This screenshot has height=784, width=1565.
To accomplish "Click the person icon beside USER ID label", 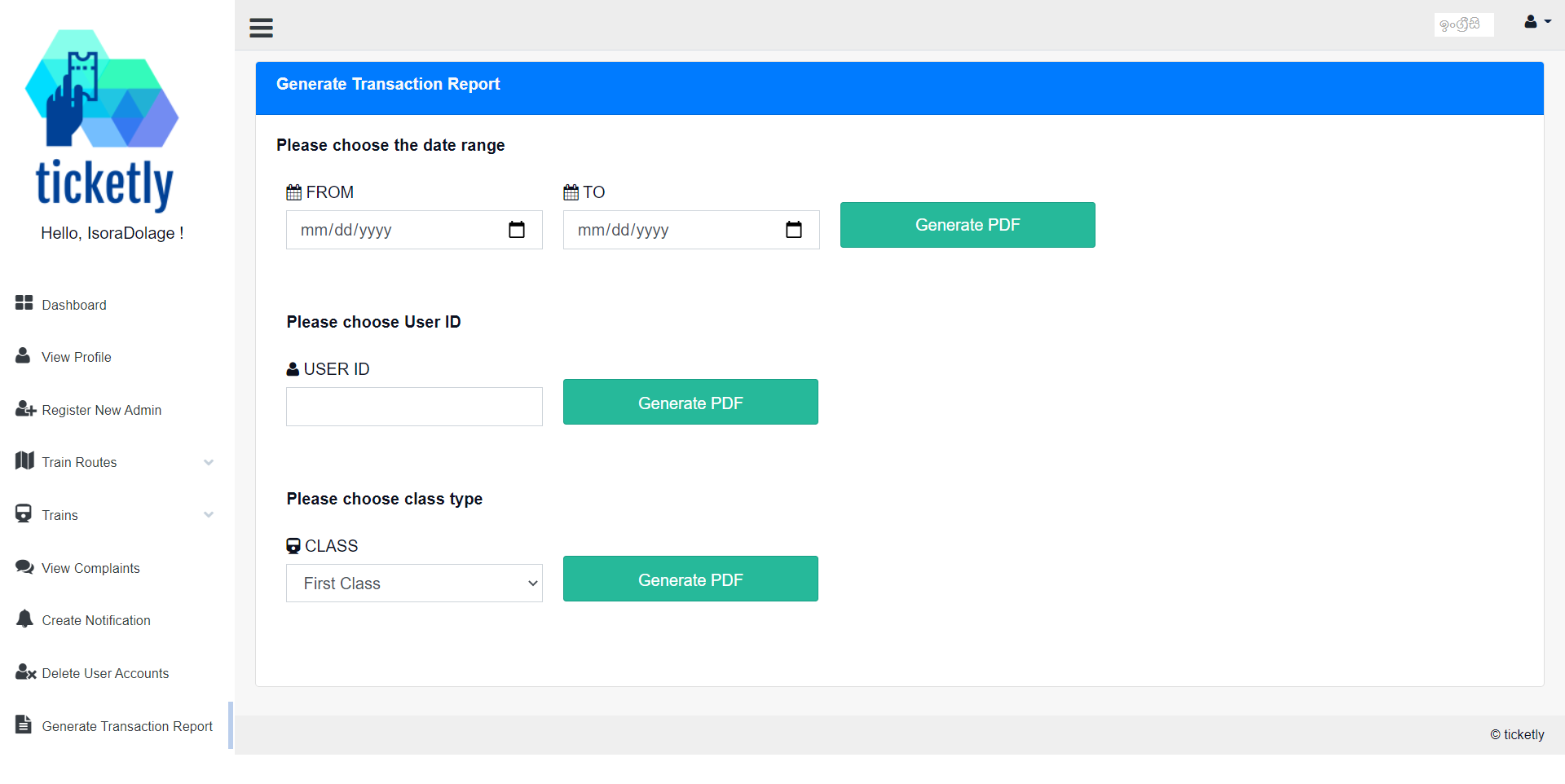I will [293, 369].
